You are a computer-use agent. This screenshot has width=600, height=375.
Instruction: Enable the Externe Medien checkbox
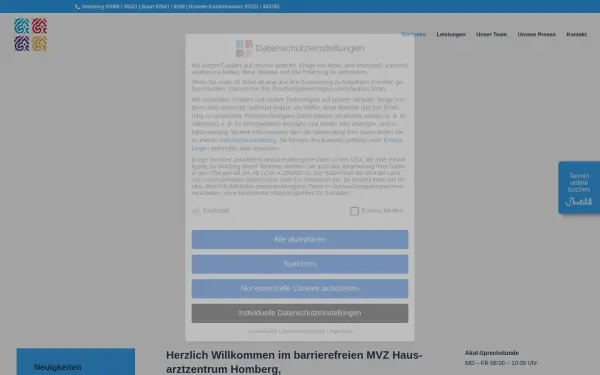[354, 211]
